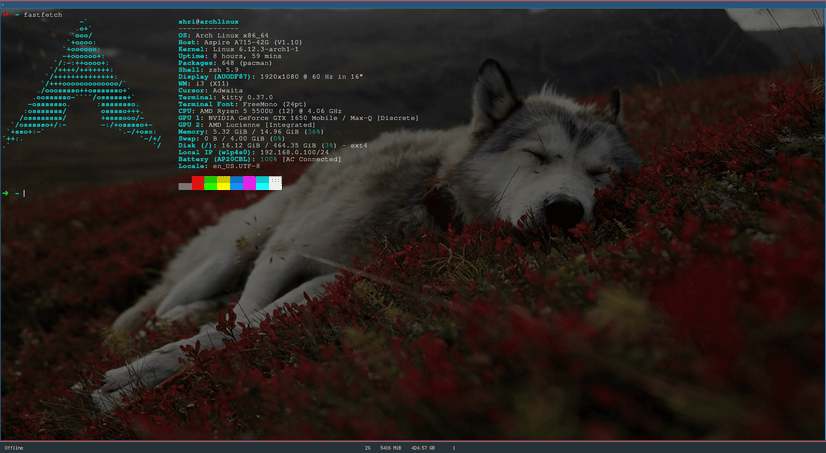Click the Battery line showing AC Connected
The width and height of the screenshot is (826, 453).
260,159
